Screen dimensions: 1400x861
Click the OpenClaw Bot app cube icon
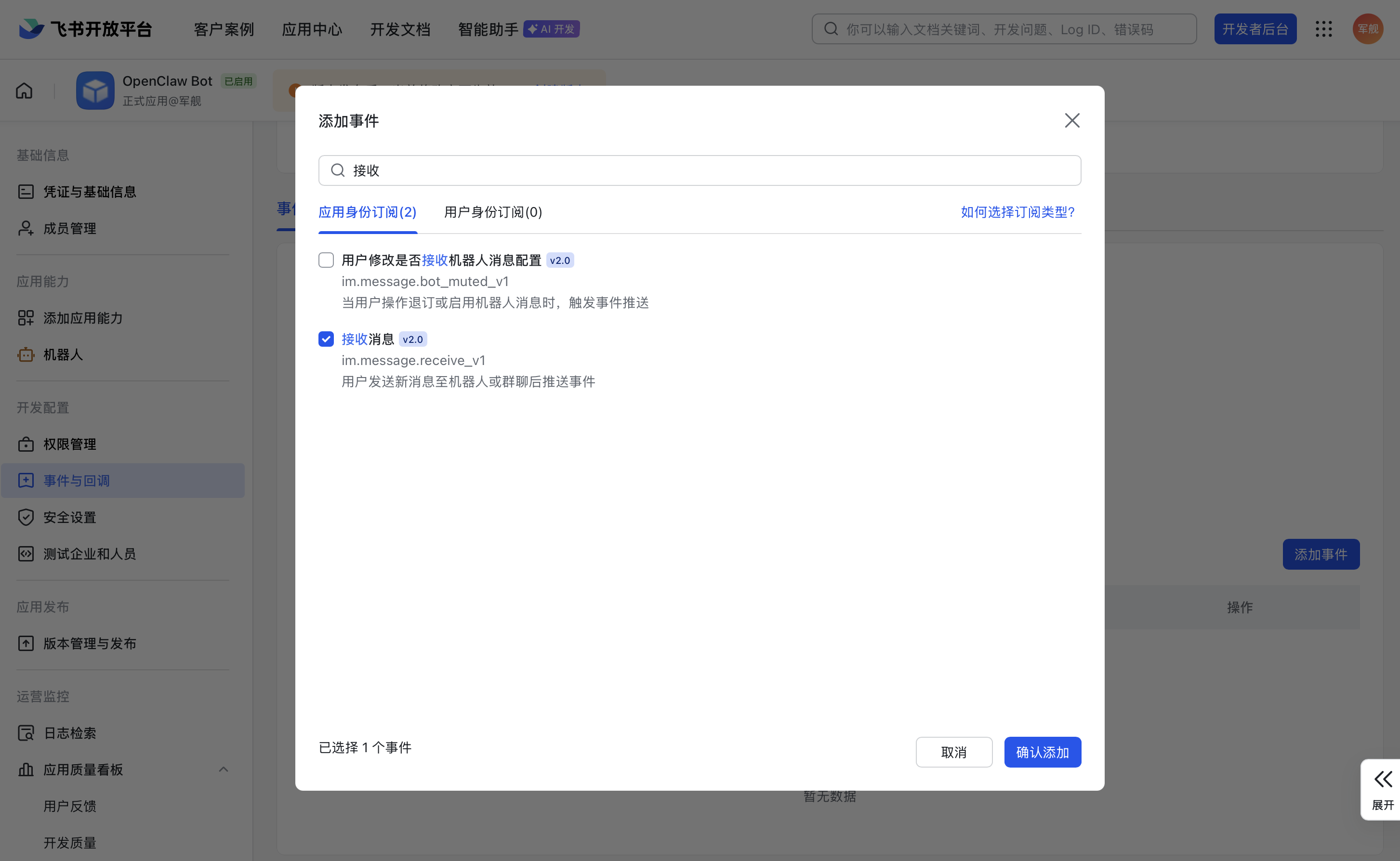point(95,91)
